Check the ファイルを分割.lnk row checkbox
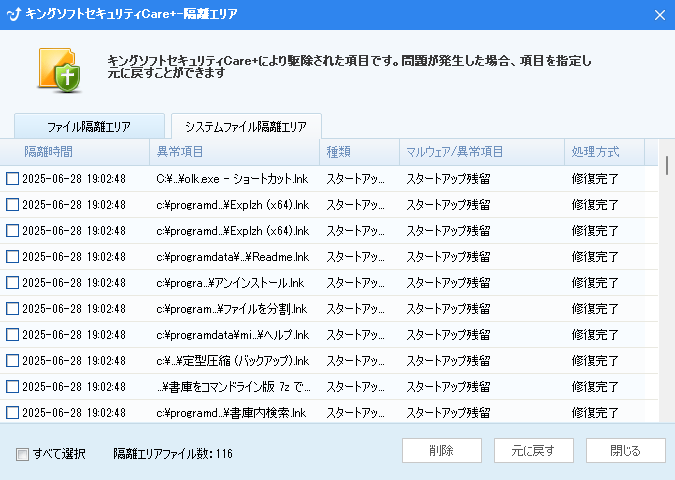The image size is (675, 480). coord(12,309)
